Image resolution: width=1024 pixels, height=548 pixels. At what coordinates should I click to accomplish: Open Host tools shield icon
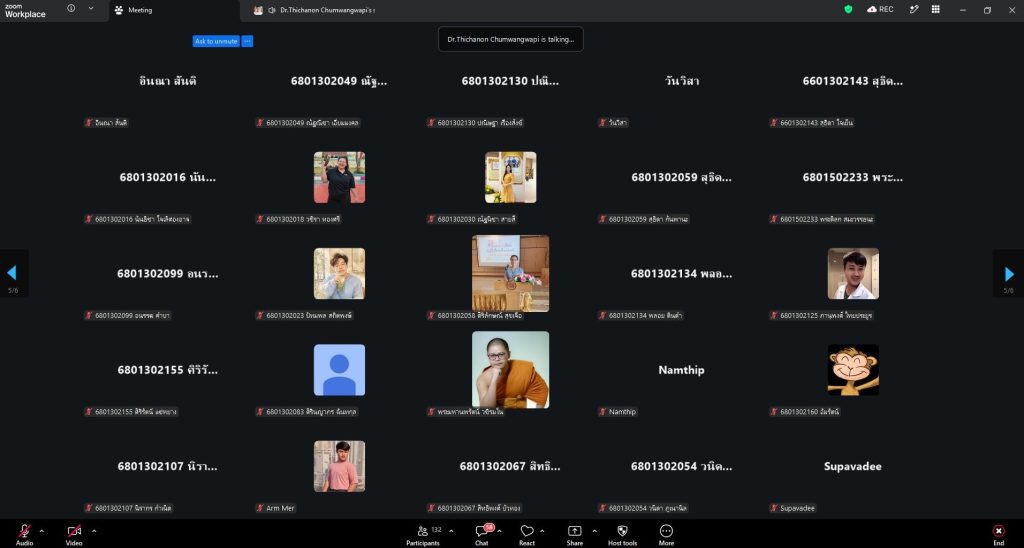[x=622, y=531]
